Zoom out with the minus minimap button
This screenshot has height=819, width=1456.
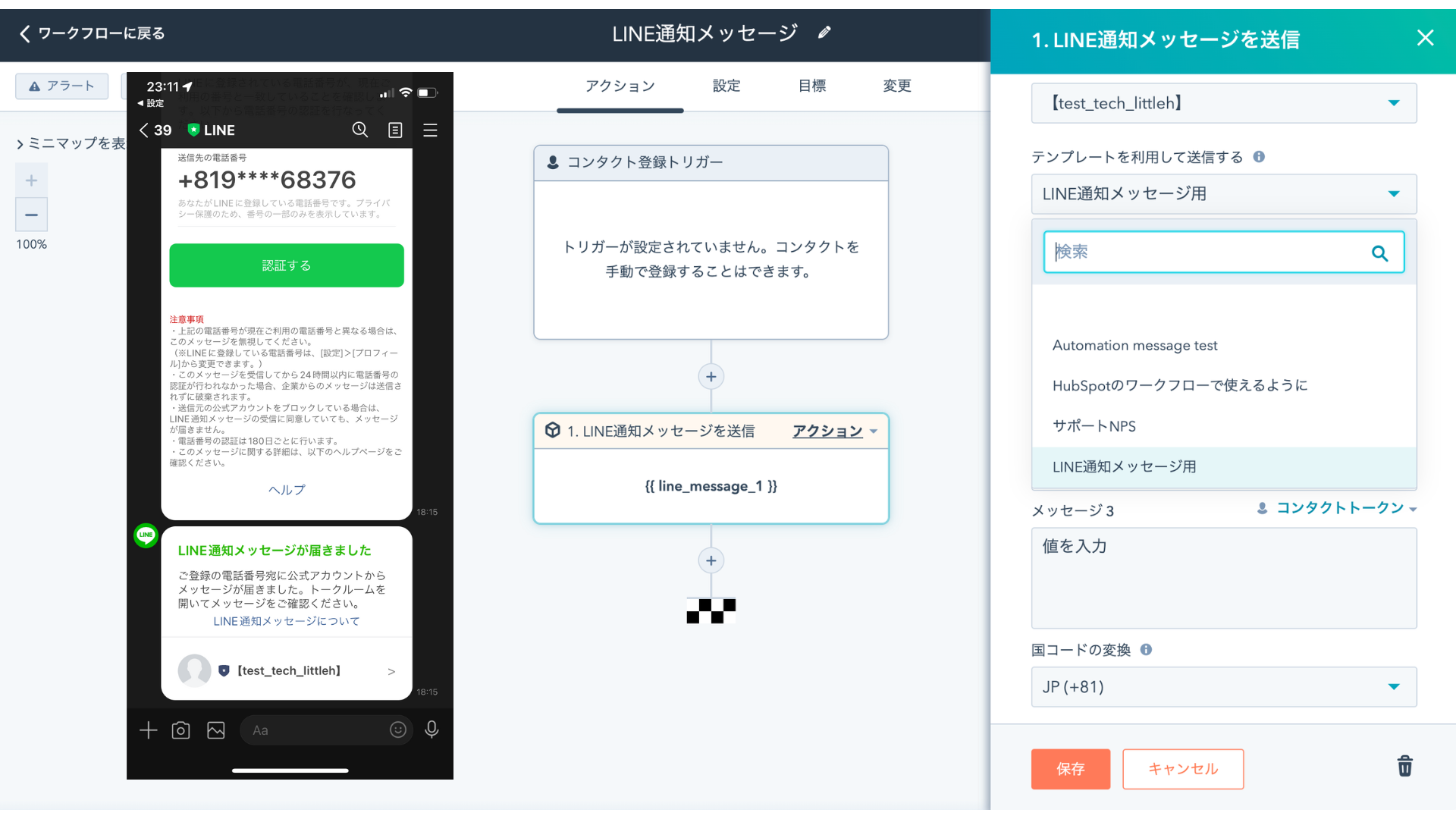tap(31, 215)
